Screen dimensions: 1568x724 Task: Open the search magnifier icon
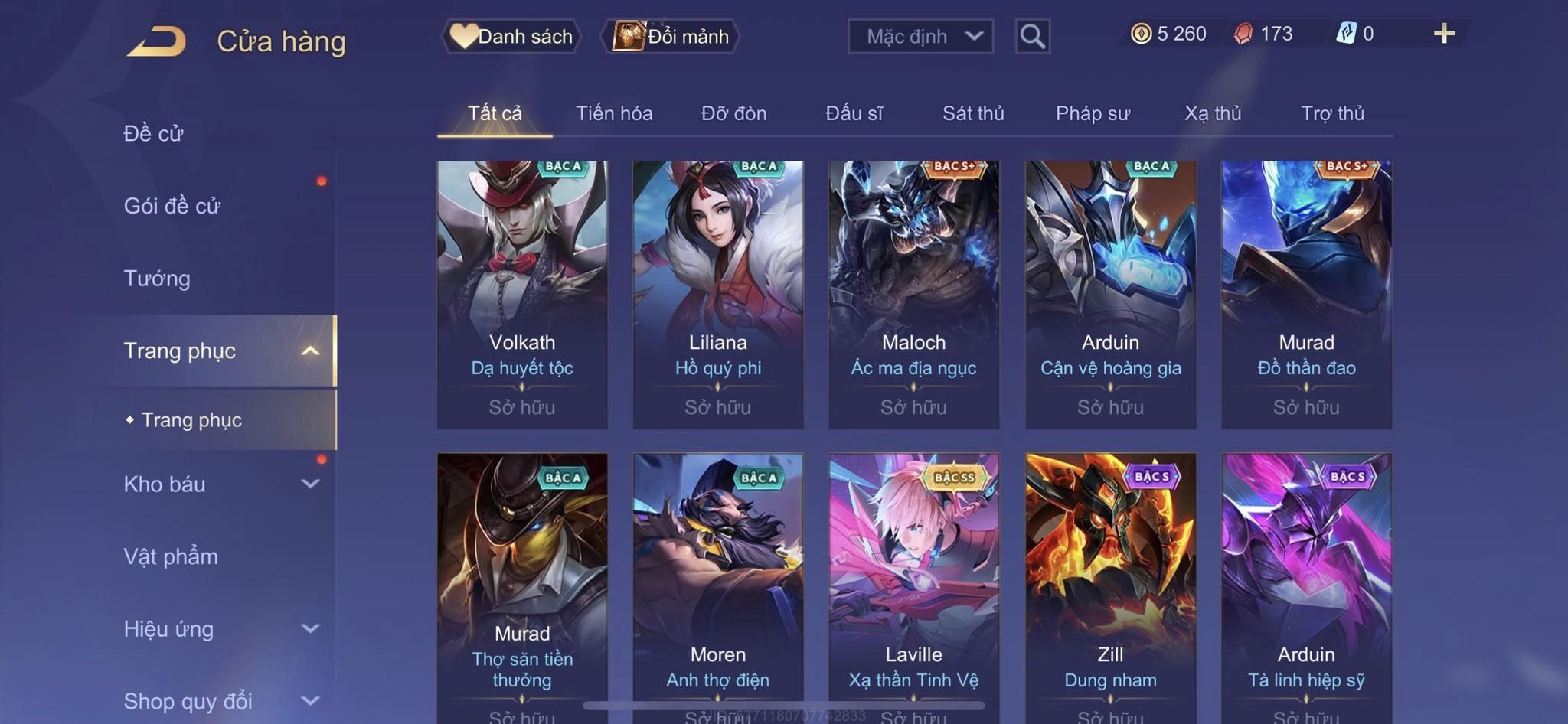[1032, 36]
